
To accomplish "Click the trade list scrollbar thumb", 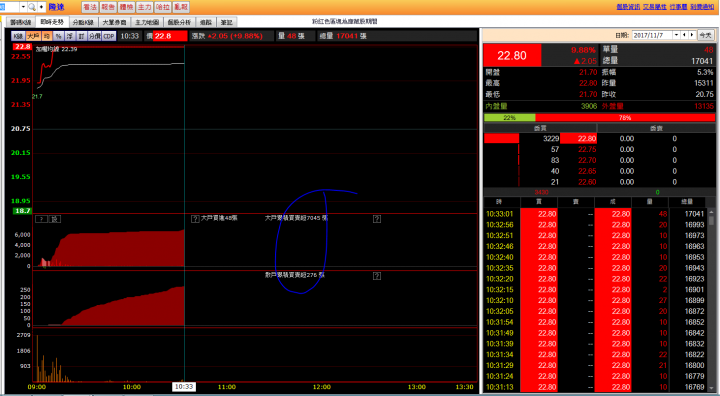I will pyautogui.click(x=711, y=220).
